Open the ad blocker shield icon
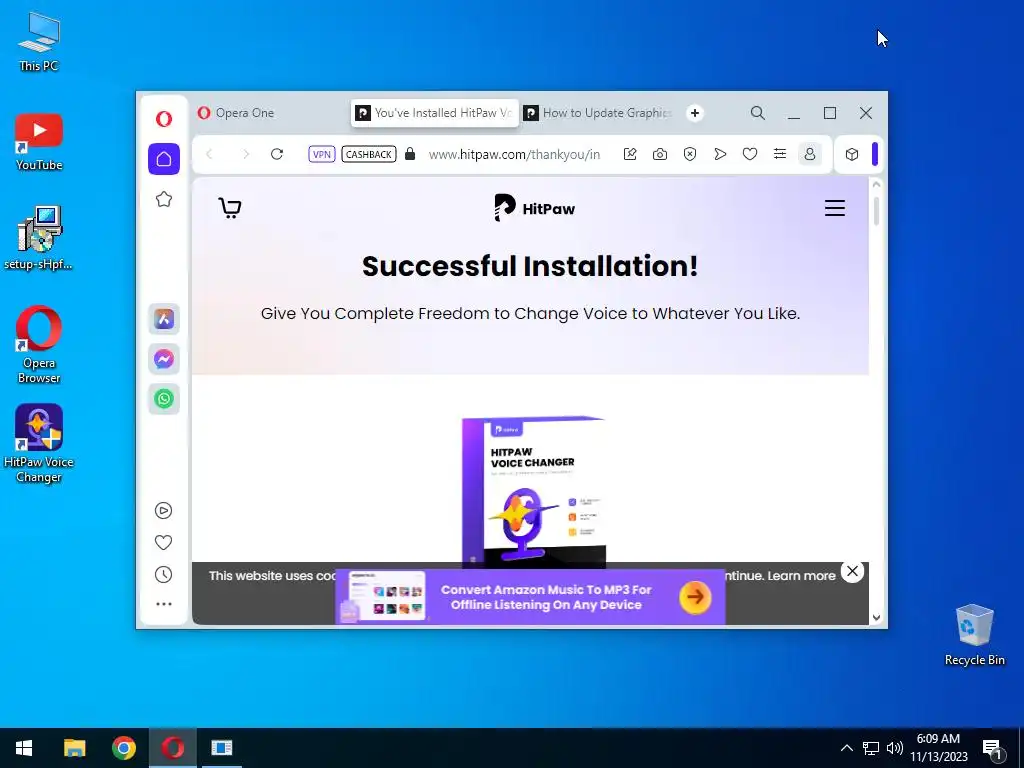The width and height of the screenshot is (1024, 768). pyautogui.click(x=690, y=154)
